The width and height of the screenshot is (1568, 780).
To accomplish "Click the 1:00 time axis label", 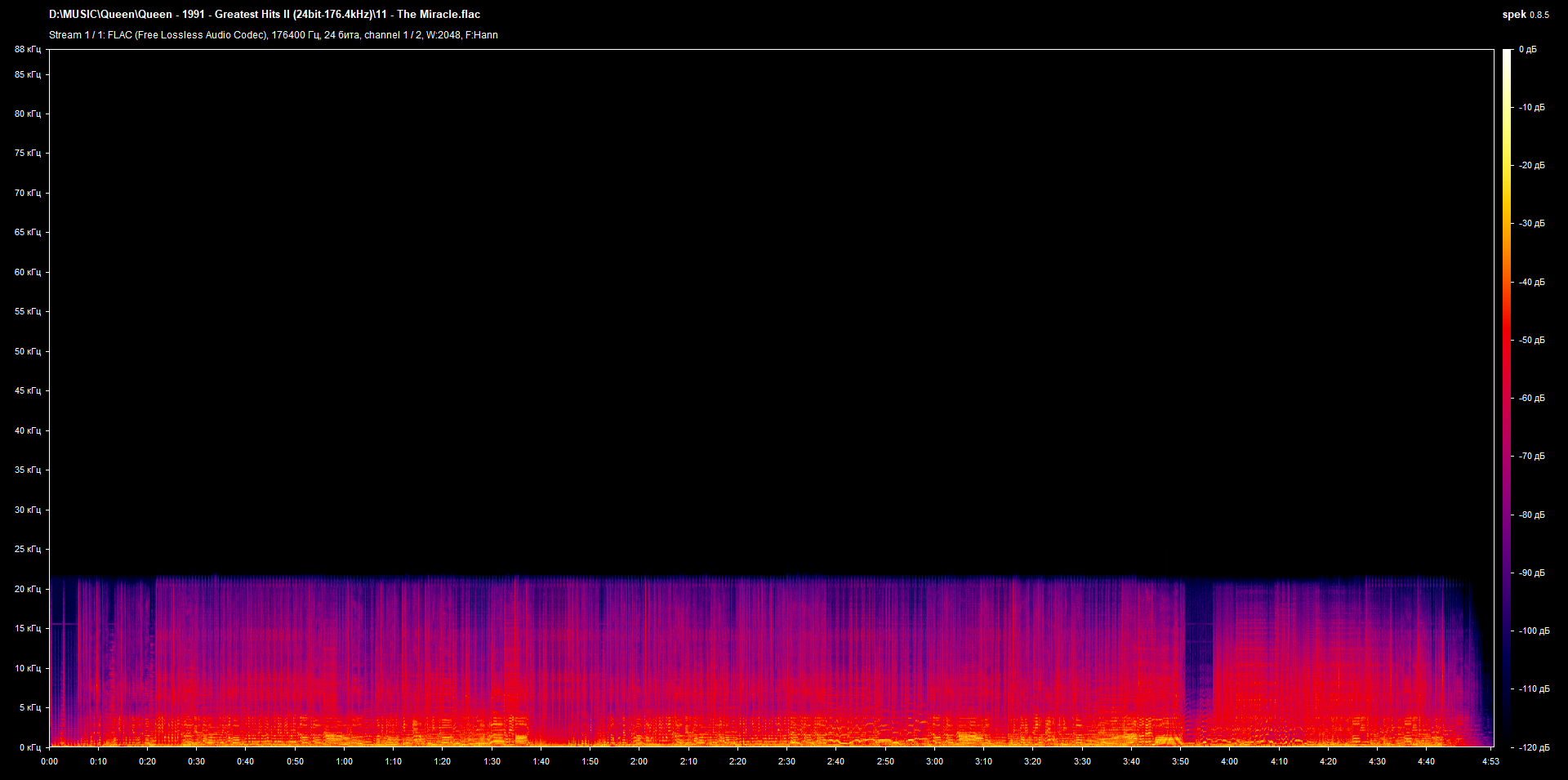I will tap(345, 761).
